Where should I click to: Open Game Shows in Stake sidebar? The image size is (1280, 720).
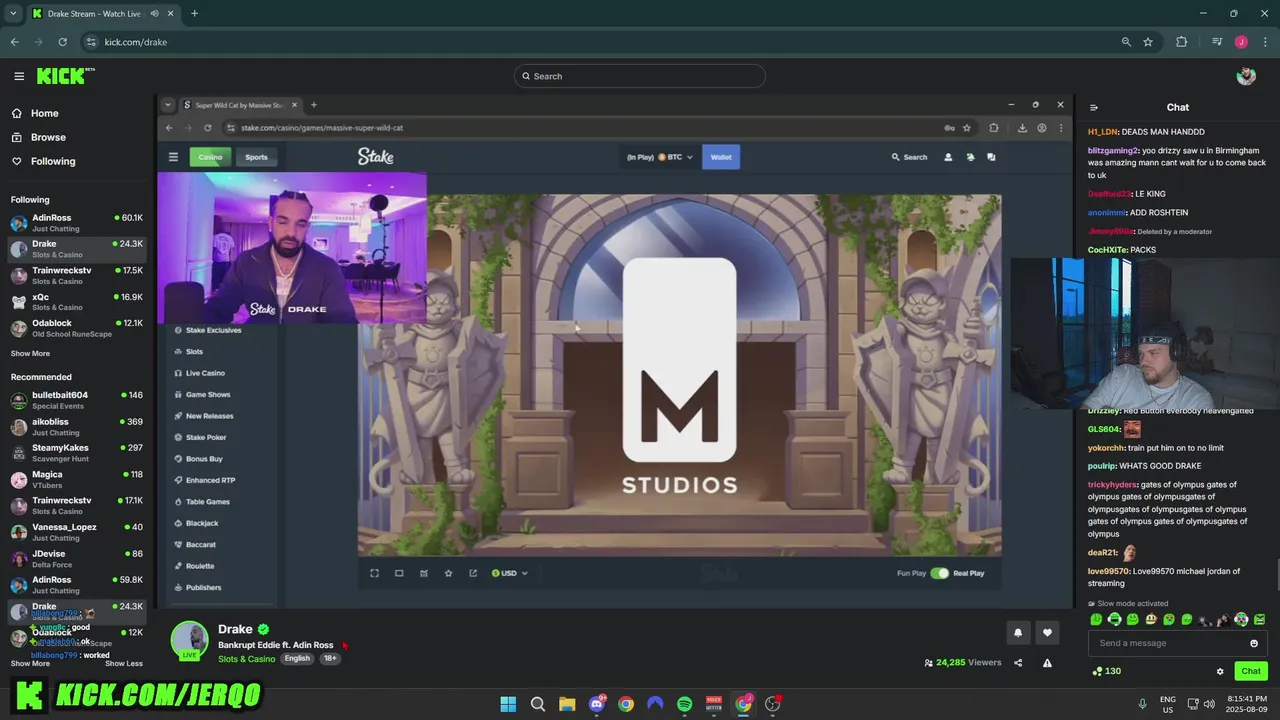click(207, 394)
